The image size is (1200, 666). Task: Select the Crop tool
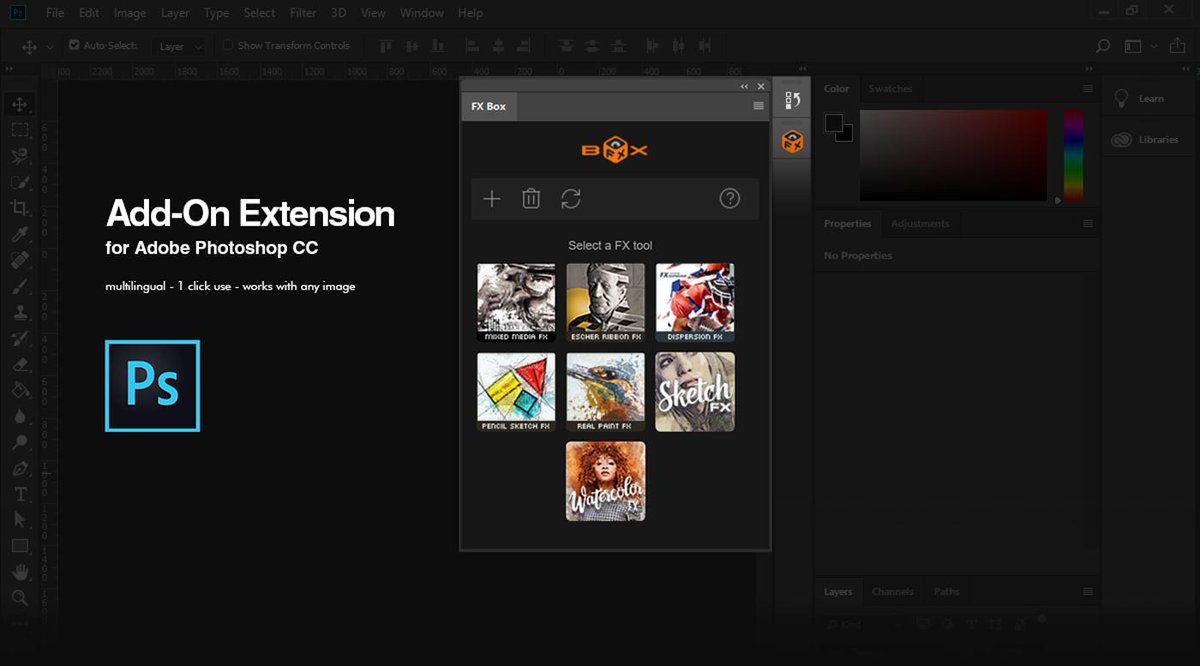tap(19, 208)
